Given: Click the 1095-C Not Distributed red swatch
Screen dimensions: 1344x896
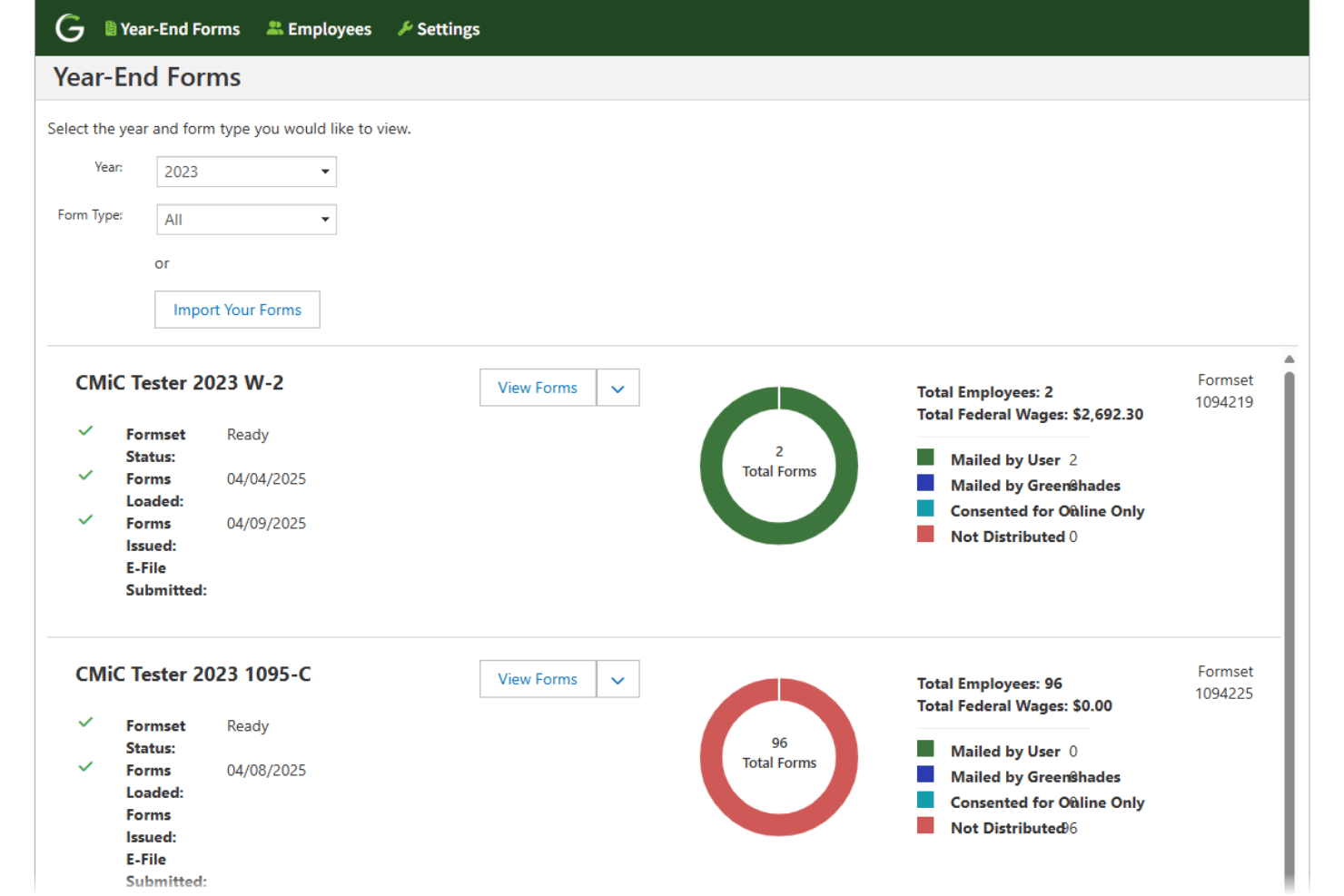Looking at the screenshot, I should click(925, 824).
